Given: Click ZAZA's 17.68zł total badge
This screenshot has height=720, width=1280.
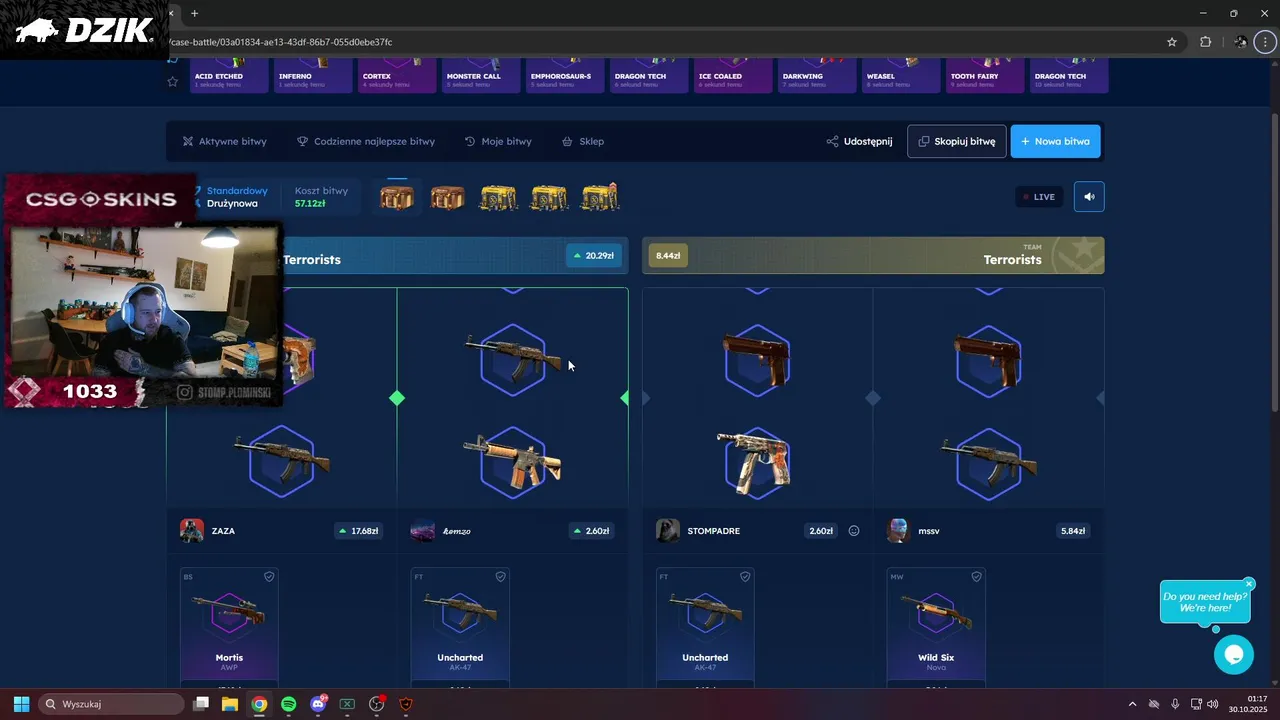Looking at the screenshot, I should (358, 531).
